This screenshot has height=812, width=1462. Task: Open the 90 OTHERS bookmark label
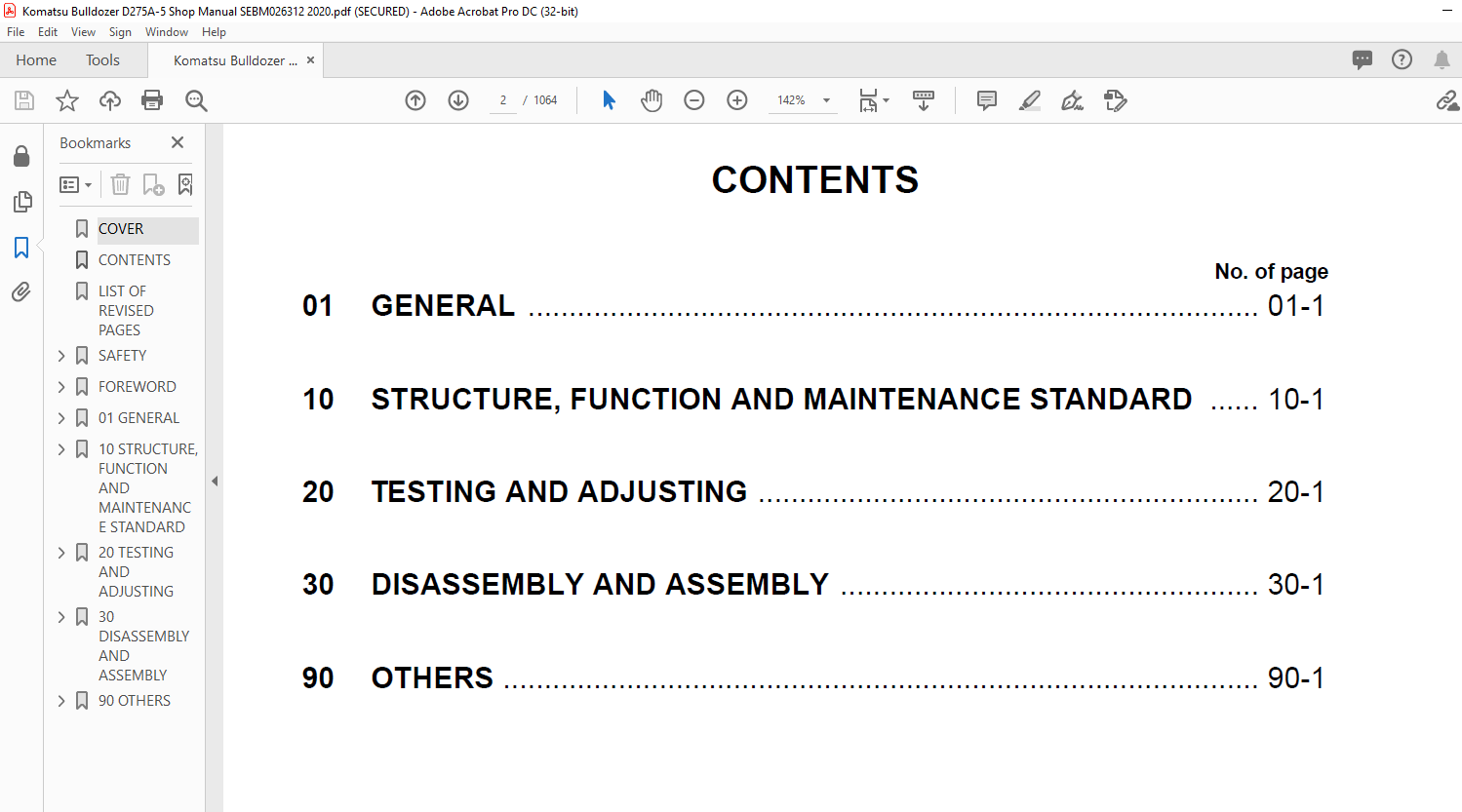click(x=135, y=701)
